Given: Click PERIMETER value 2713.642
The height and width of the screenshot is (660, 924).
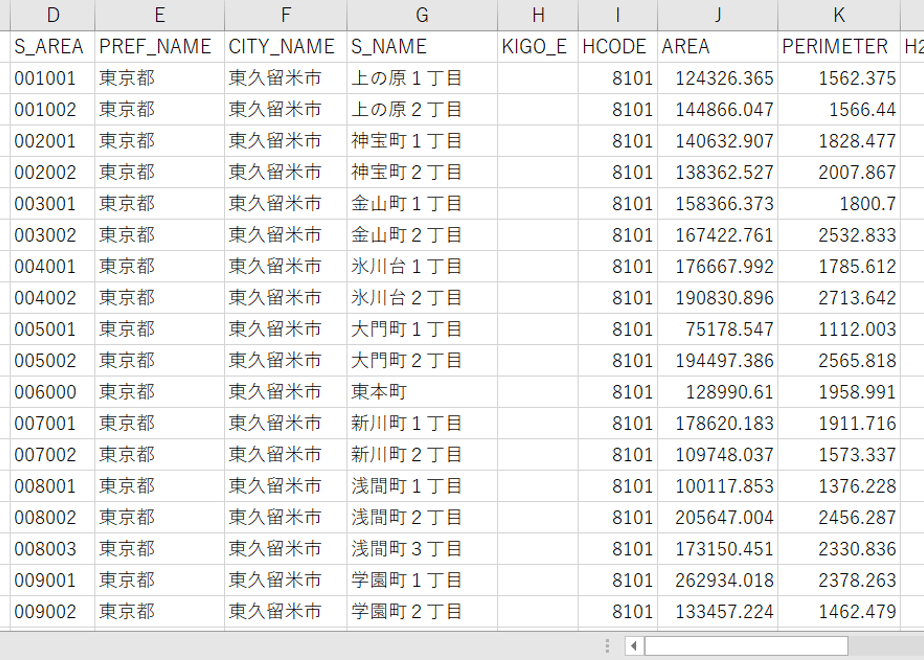Looking at the screenshot, I should tap(839, 298).
